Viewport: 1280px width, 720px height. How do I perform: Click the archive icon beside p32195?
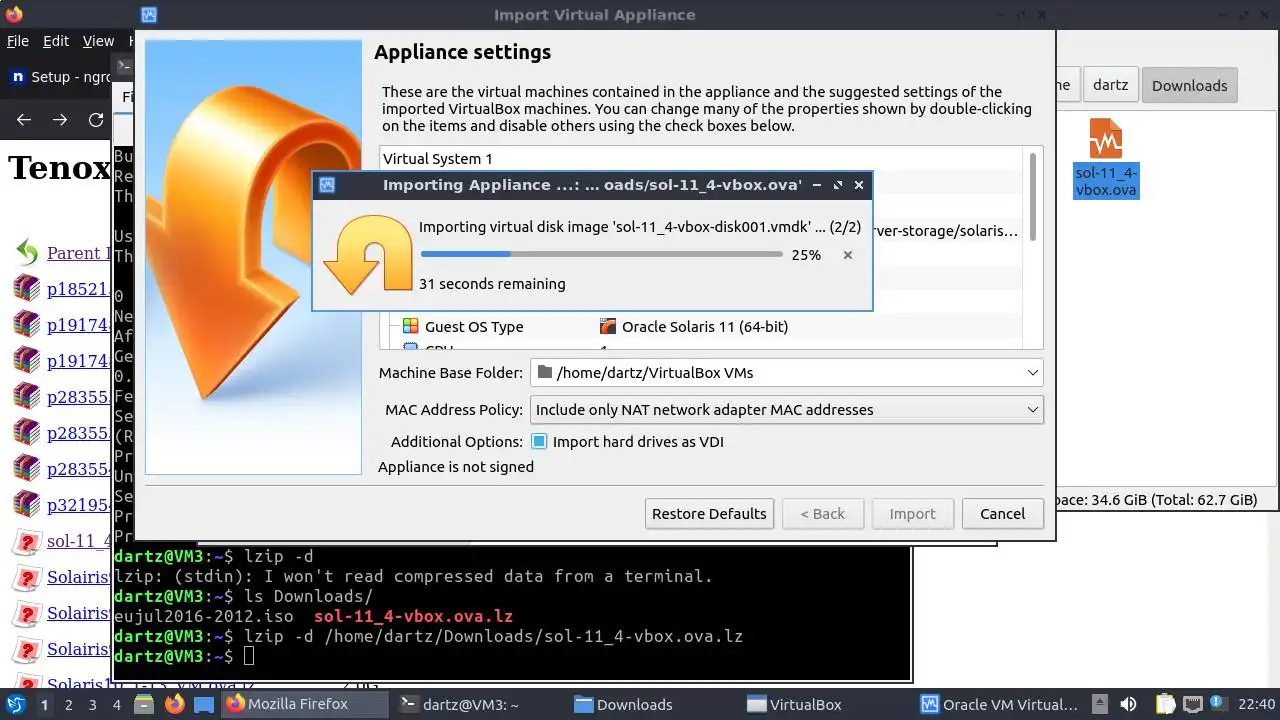(x=27, y=505)
